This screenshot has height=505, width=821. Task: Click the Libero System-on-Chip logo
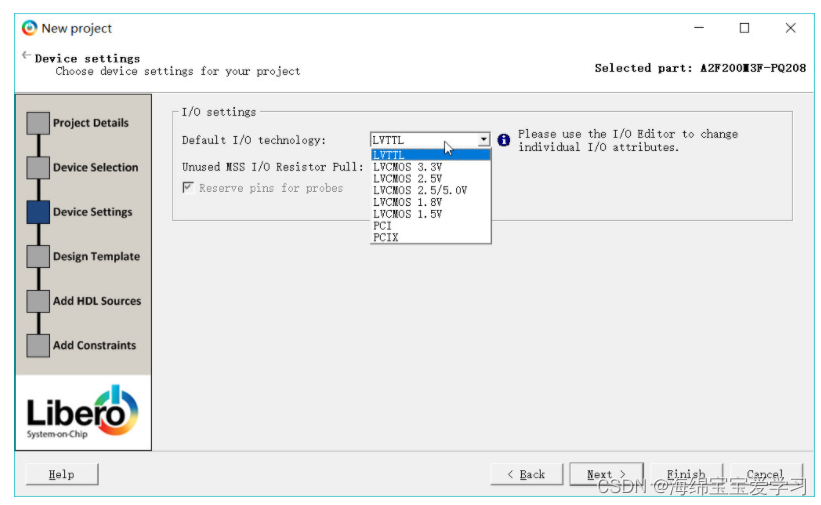pos(83,412)
